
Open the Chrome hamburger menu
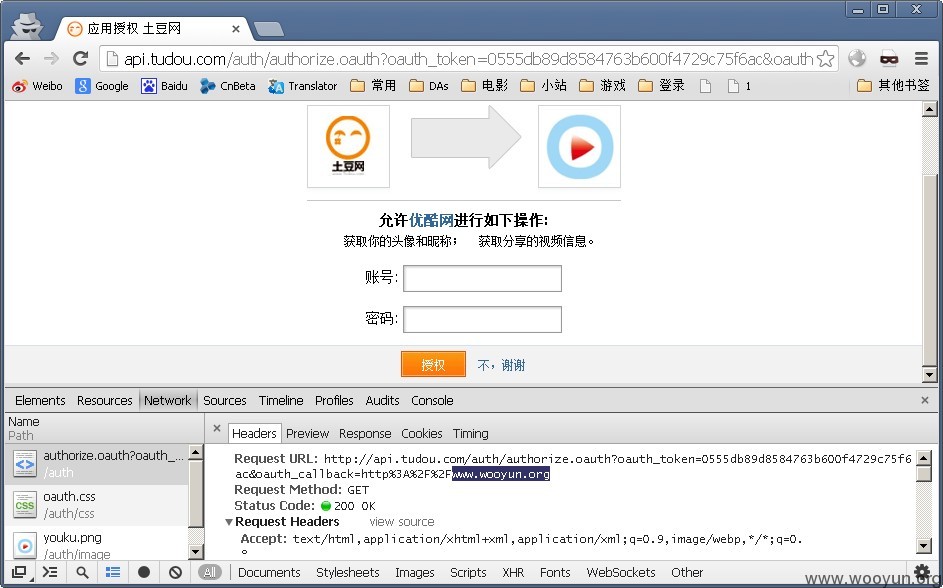click(x=921, y=58)
